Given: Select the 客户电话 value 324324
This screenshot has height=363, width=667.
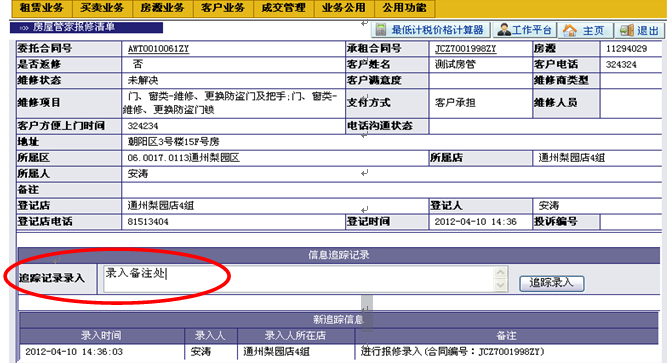Looking at the screenshot, I should (621, 65).
